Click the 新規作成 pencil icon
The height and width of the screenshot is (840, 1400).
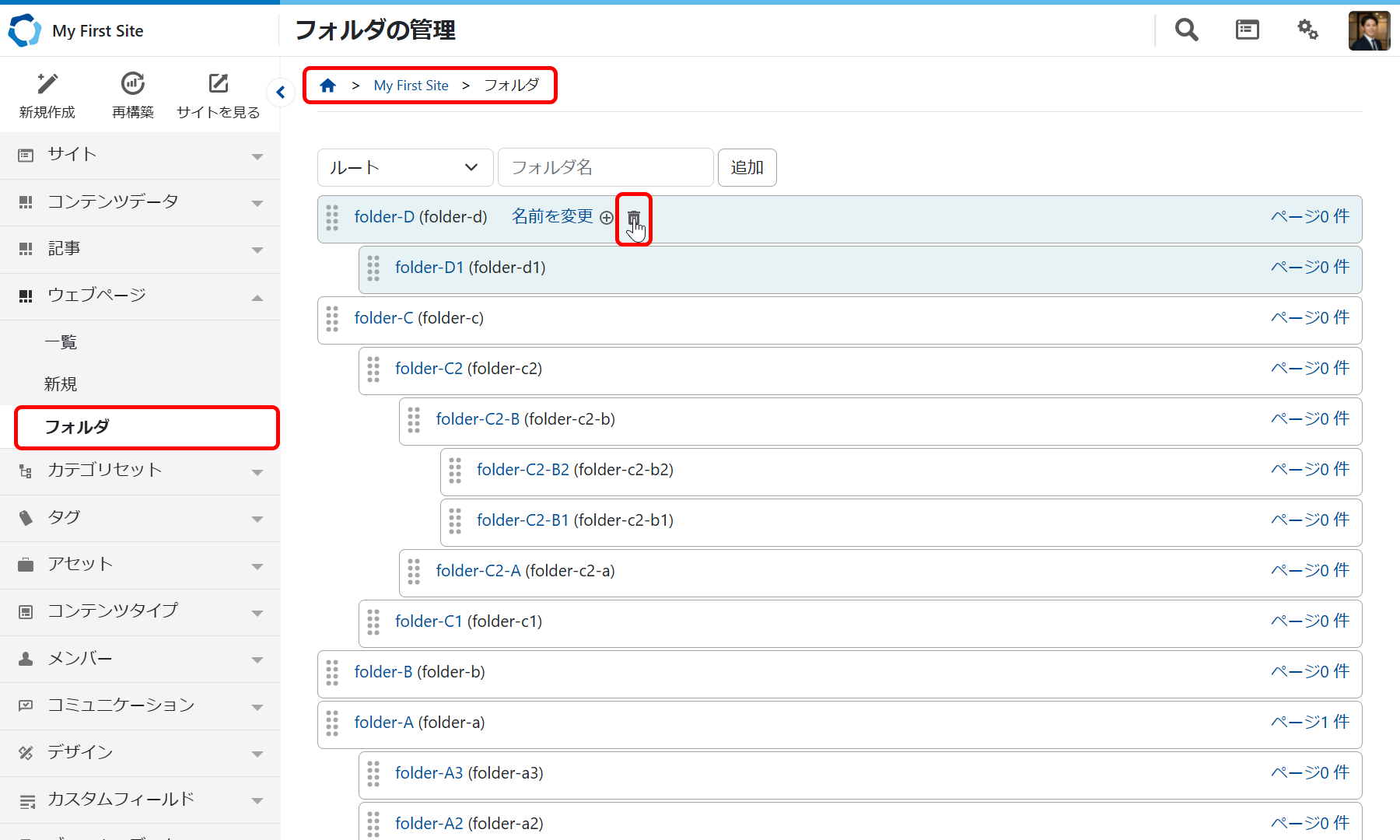47,83
